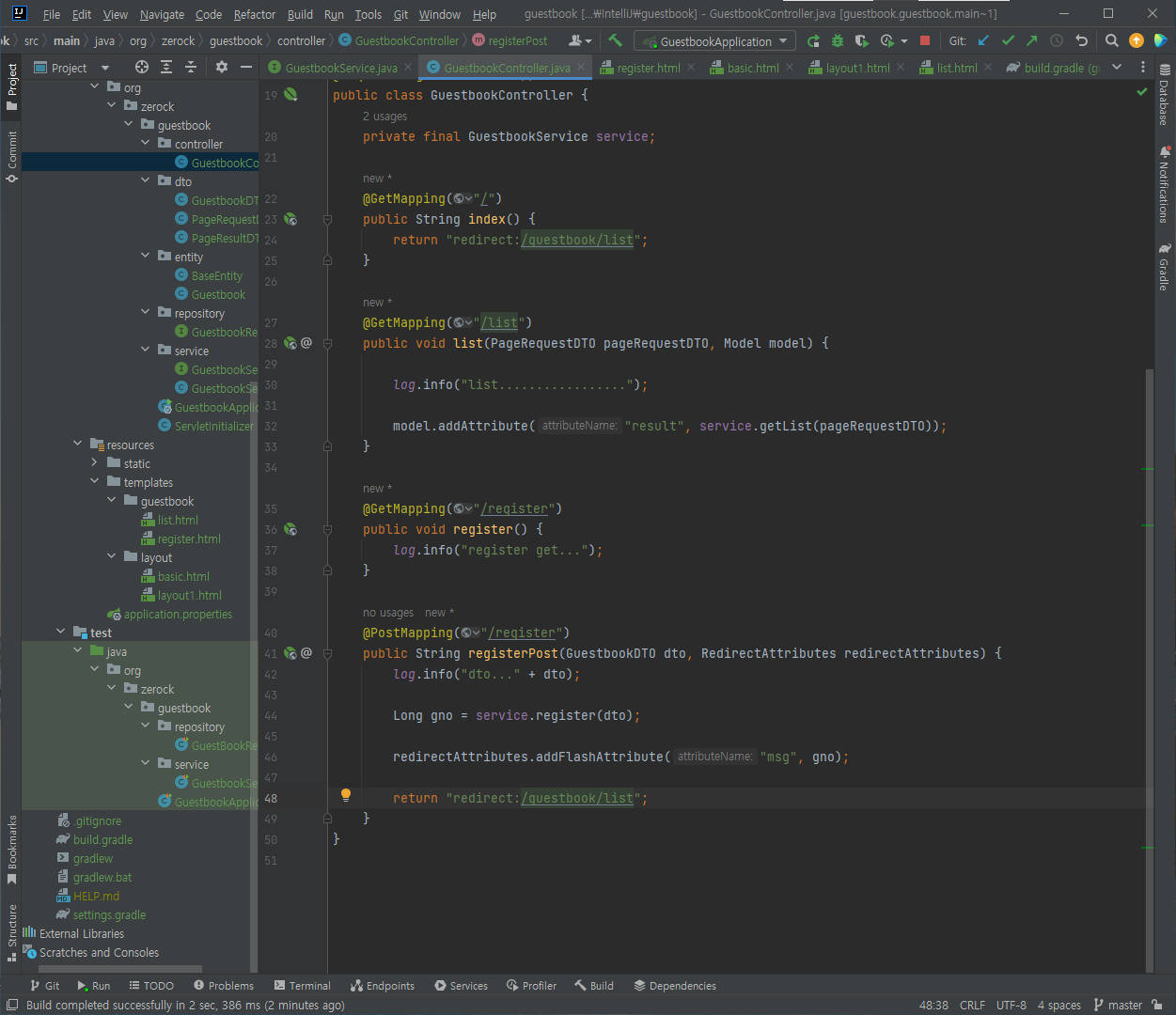Click the UTF-8 encoding in status bar
This screenshot has width=1176, height=1015.
[x=1011, y=1005]
